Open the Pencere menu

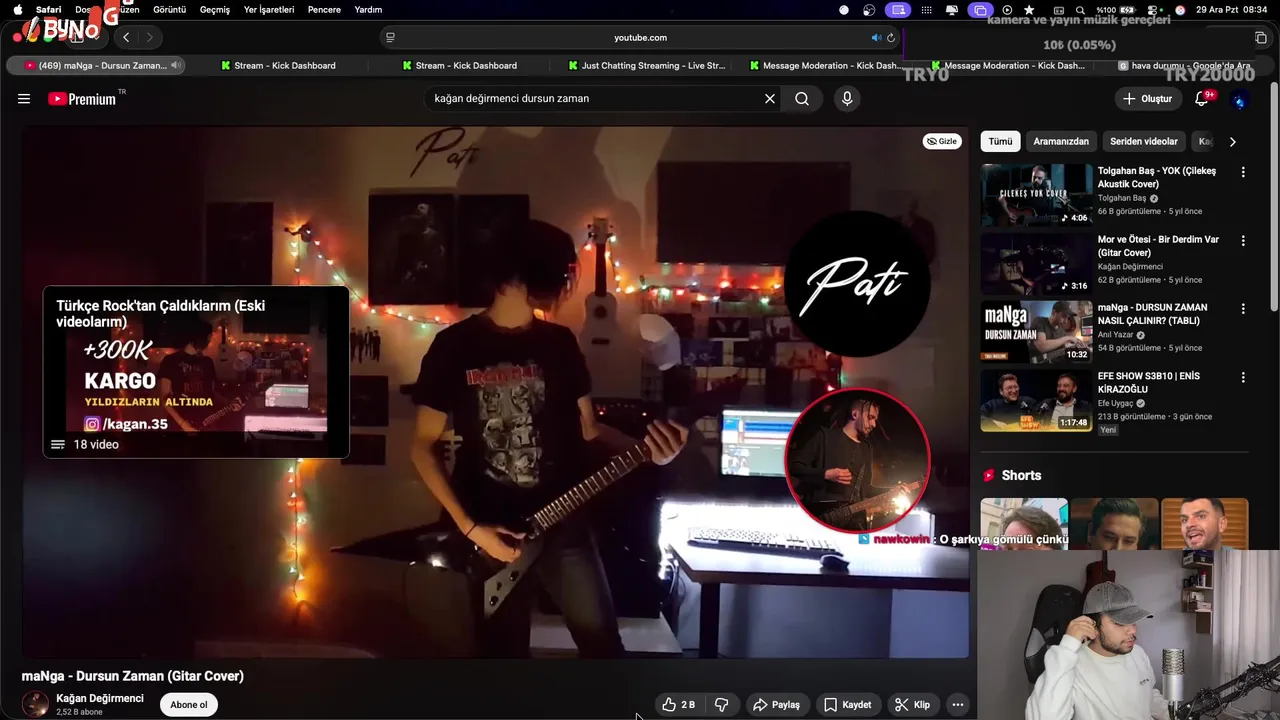click(x=324, y=10)
